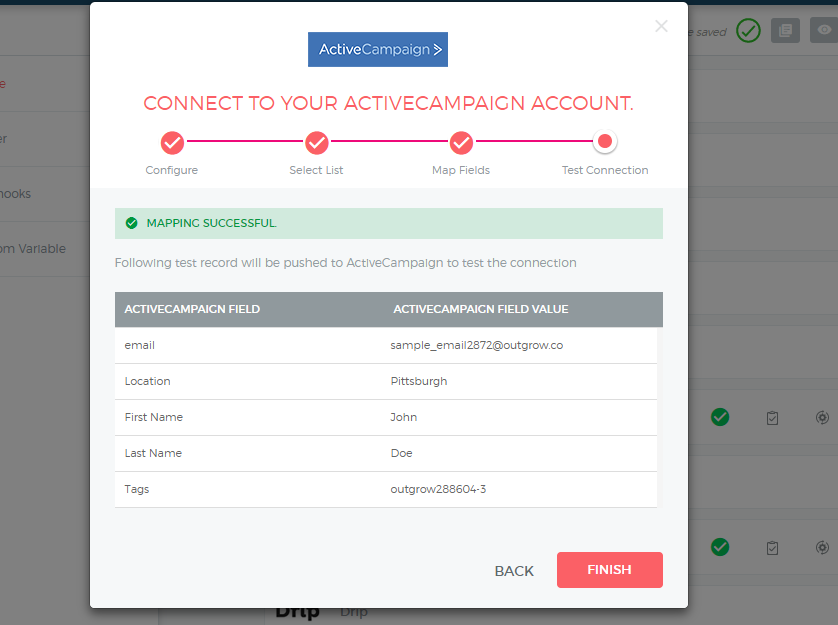Click the Tags field name cell
The width and height of the screenshot is (838, 625).
(x=137, y=489)
